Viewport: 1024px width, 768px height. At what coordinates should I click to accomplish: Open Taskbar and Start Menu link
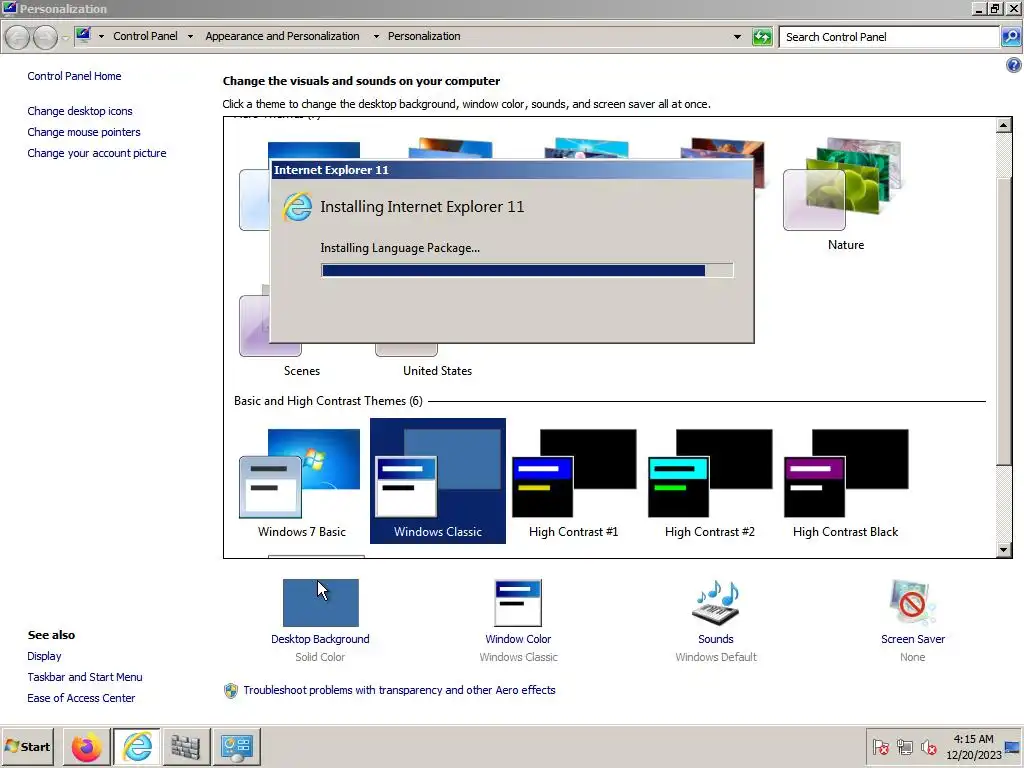point(84,677)
